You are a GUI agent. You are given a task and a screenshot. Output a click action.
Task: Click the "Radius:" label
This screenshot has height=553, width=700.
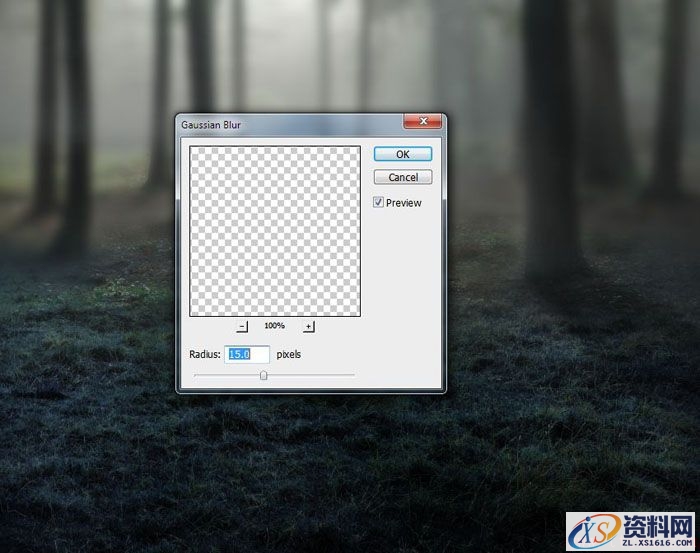pos(204,354)
